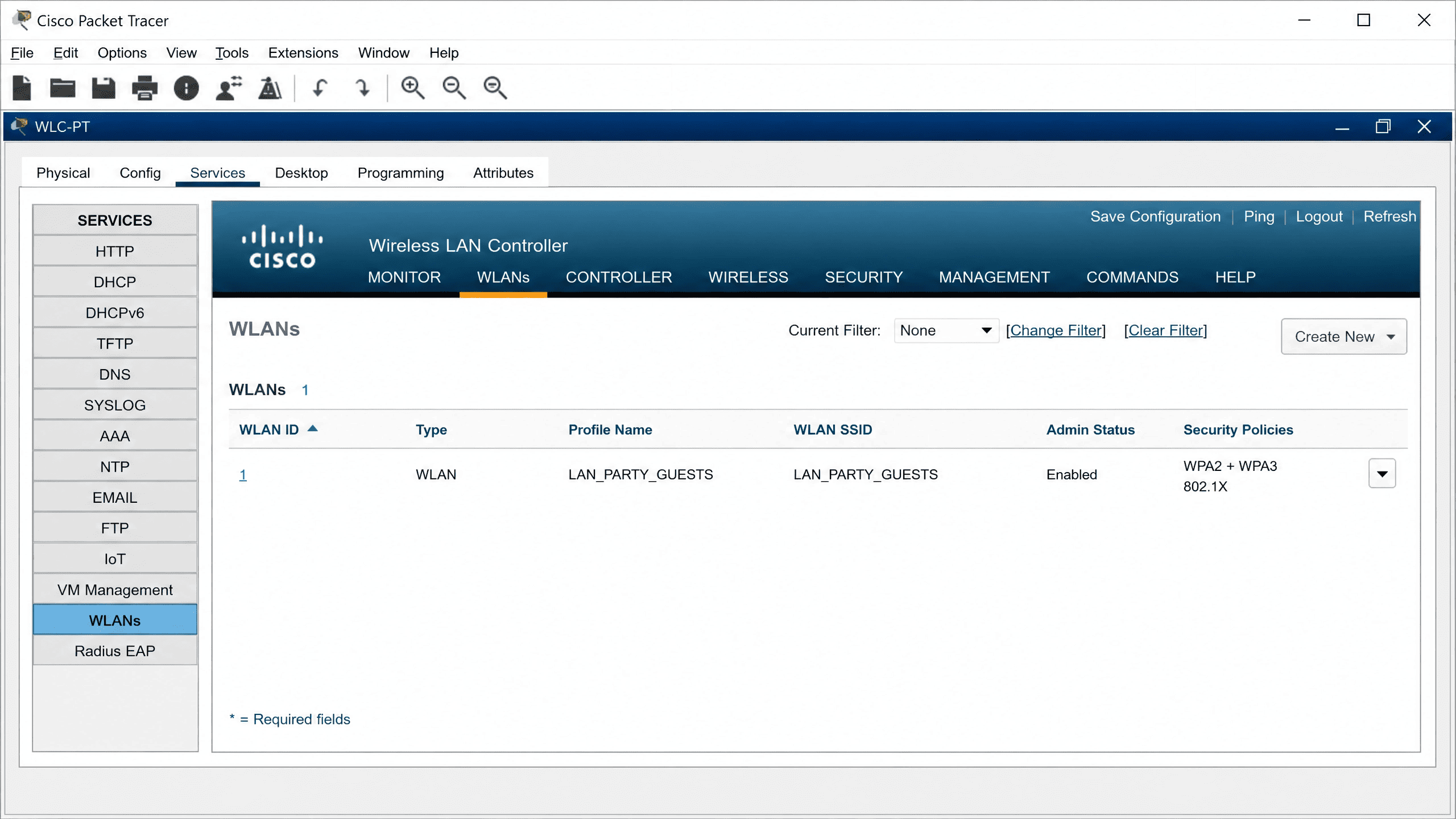Open the SECURITY navigation tab

click(864, 277)
